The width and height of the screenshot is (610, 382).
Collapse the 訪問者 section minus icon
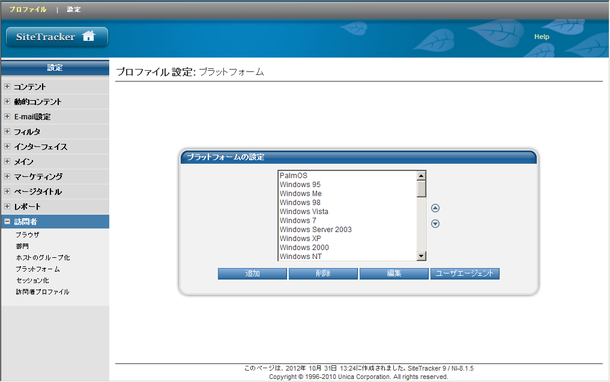pos(7,221)
